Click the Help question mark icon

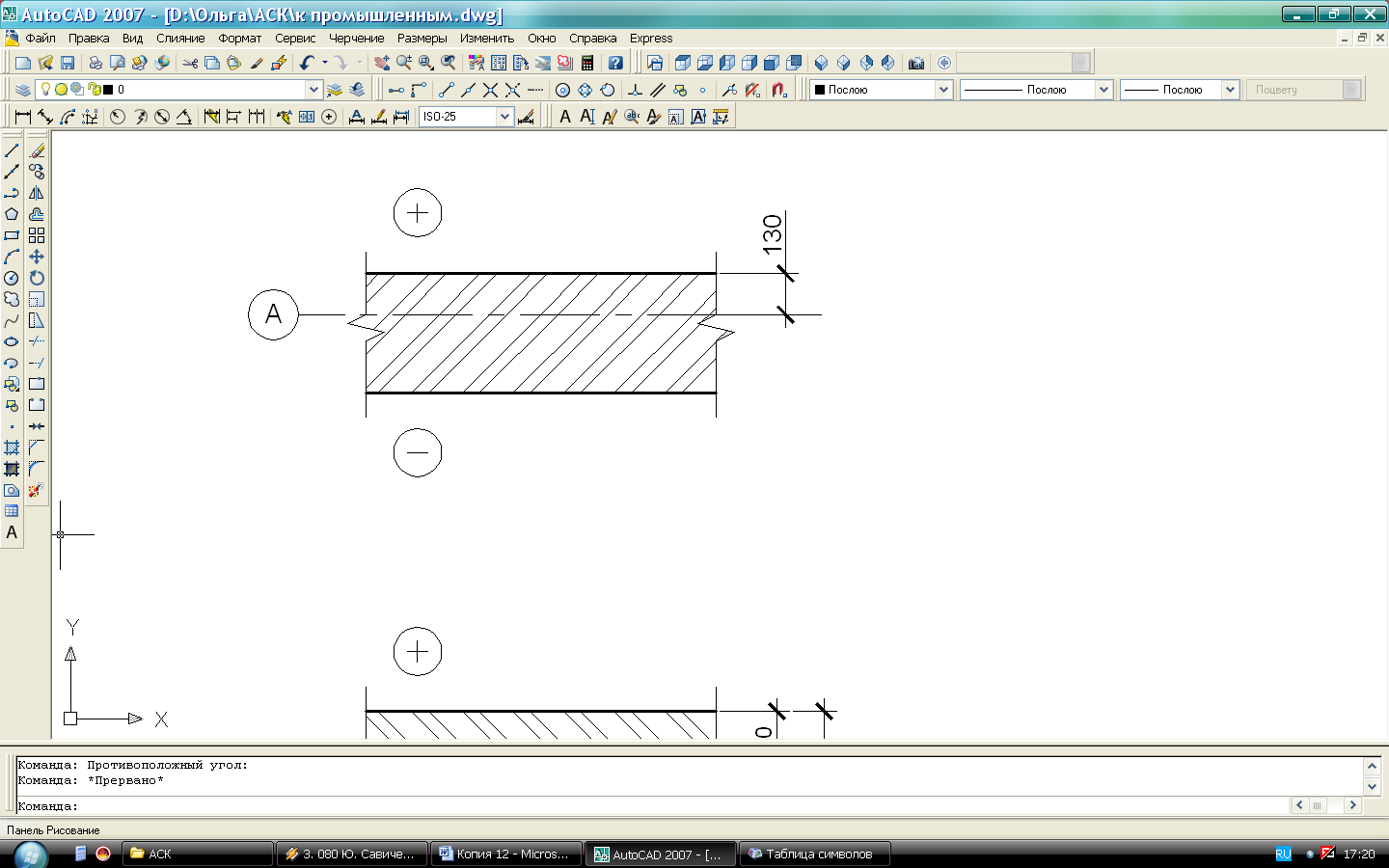tap(615, 63)
